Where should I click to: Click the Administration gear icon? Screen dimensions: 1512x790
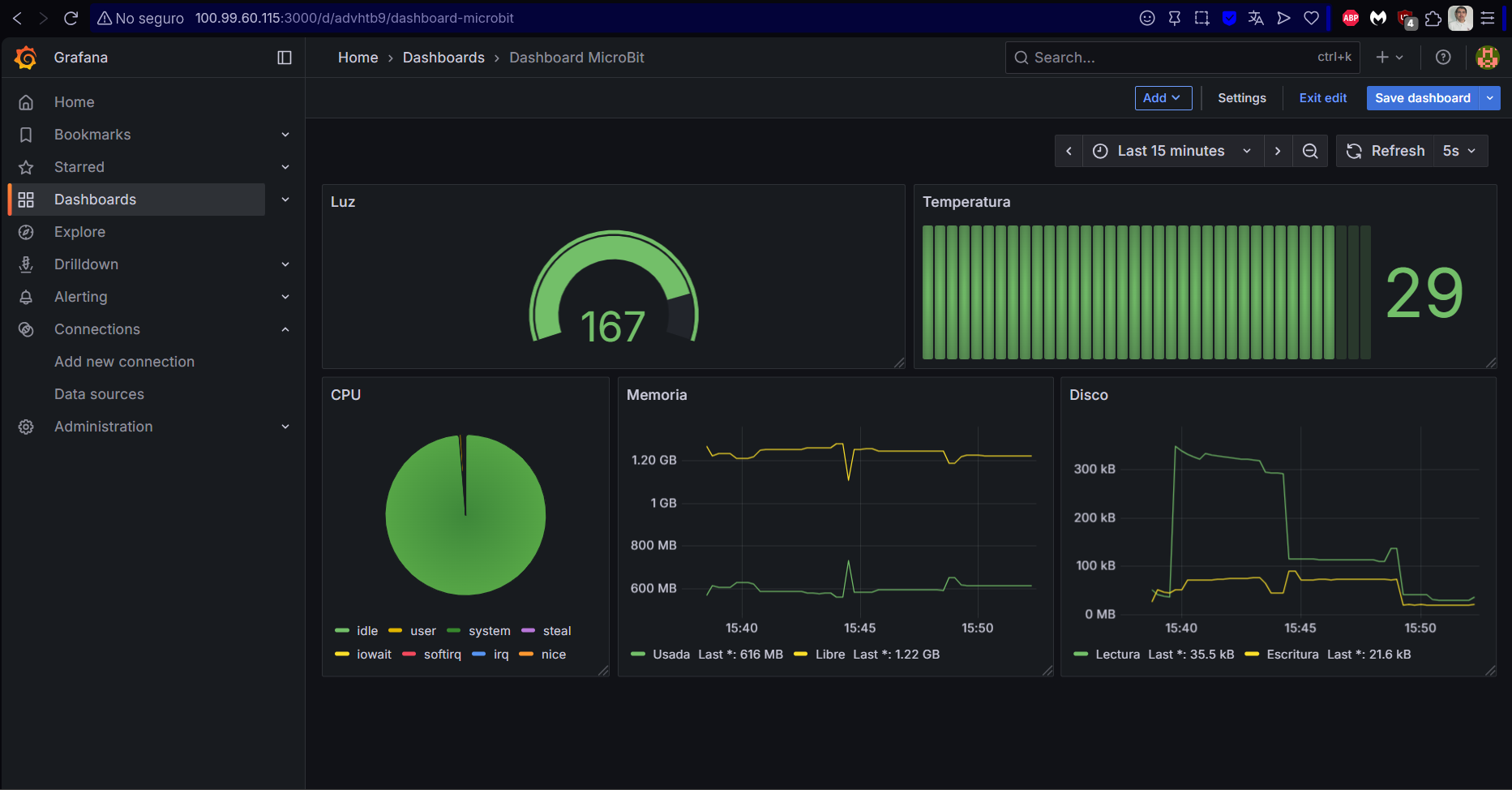26,427
